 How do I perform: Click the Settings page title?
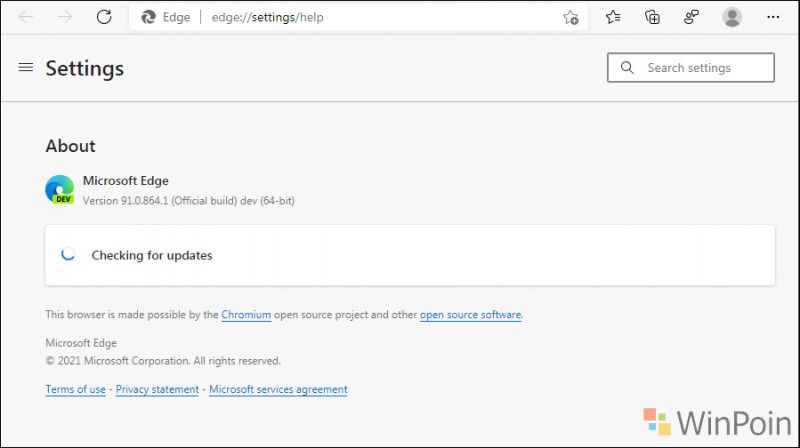coord(85,68)
